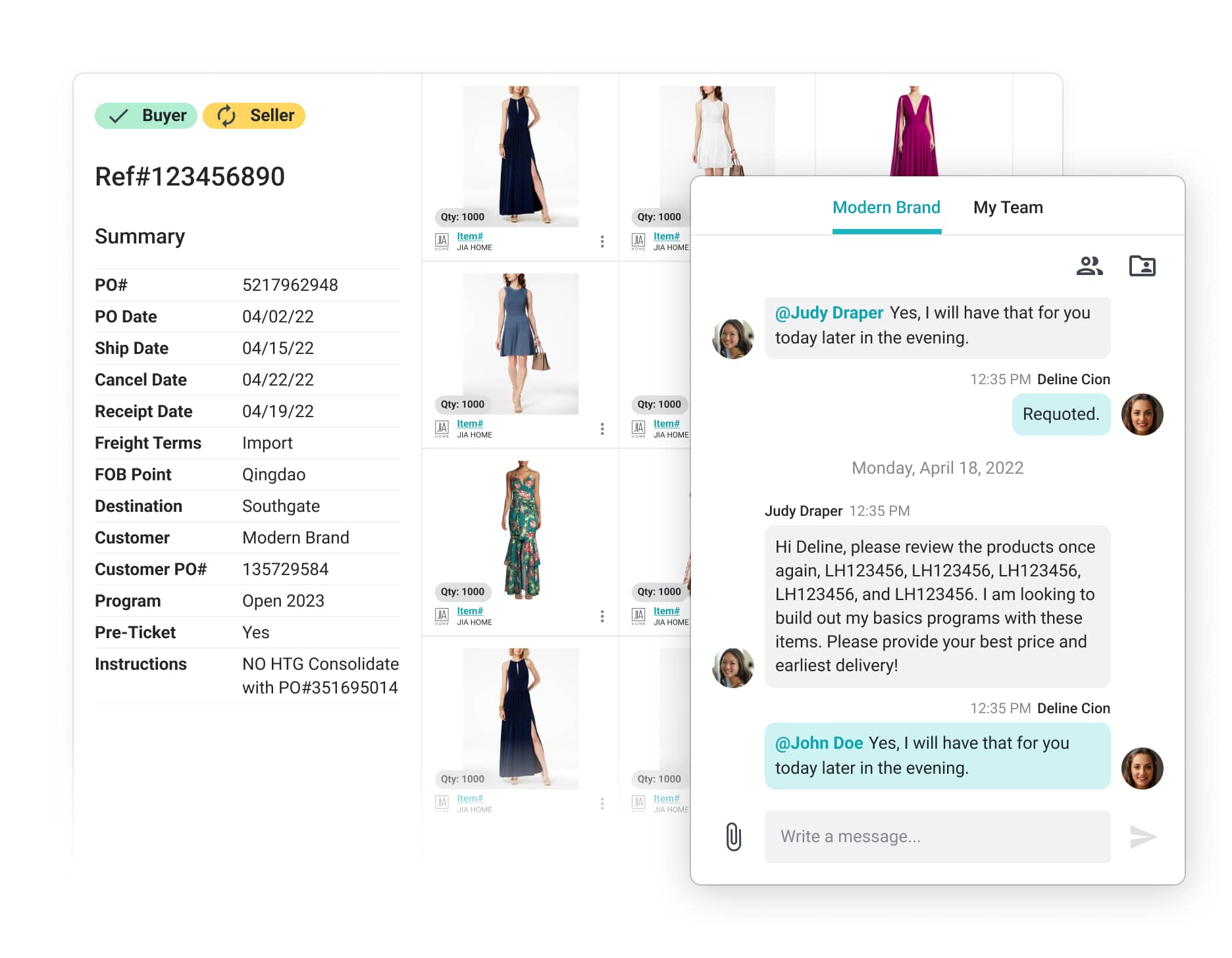Click the attachment paperclip icon
The width and height of the screenshot is (1232, 958).
click(733, 836)
